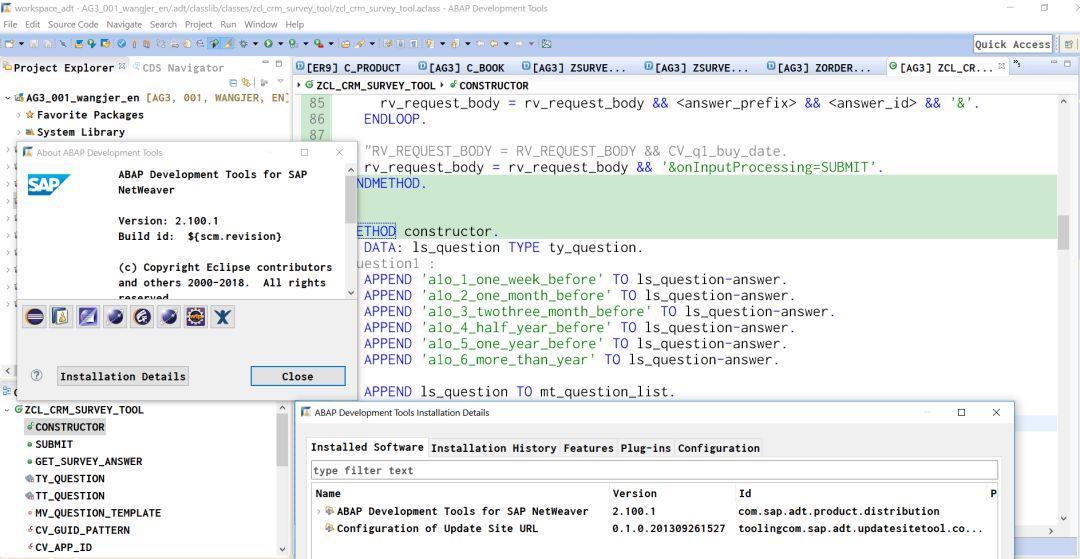Show hidden editor tabs overflow list

1018,65
